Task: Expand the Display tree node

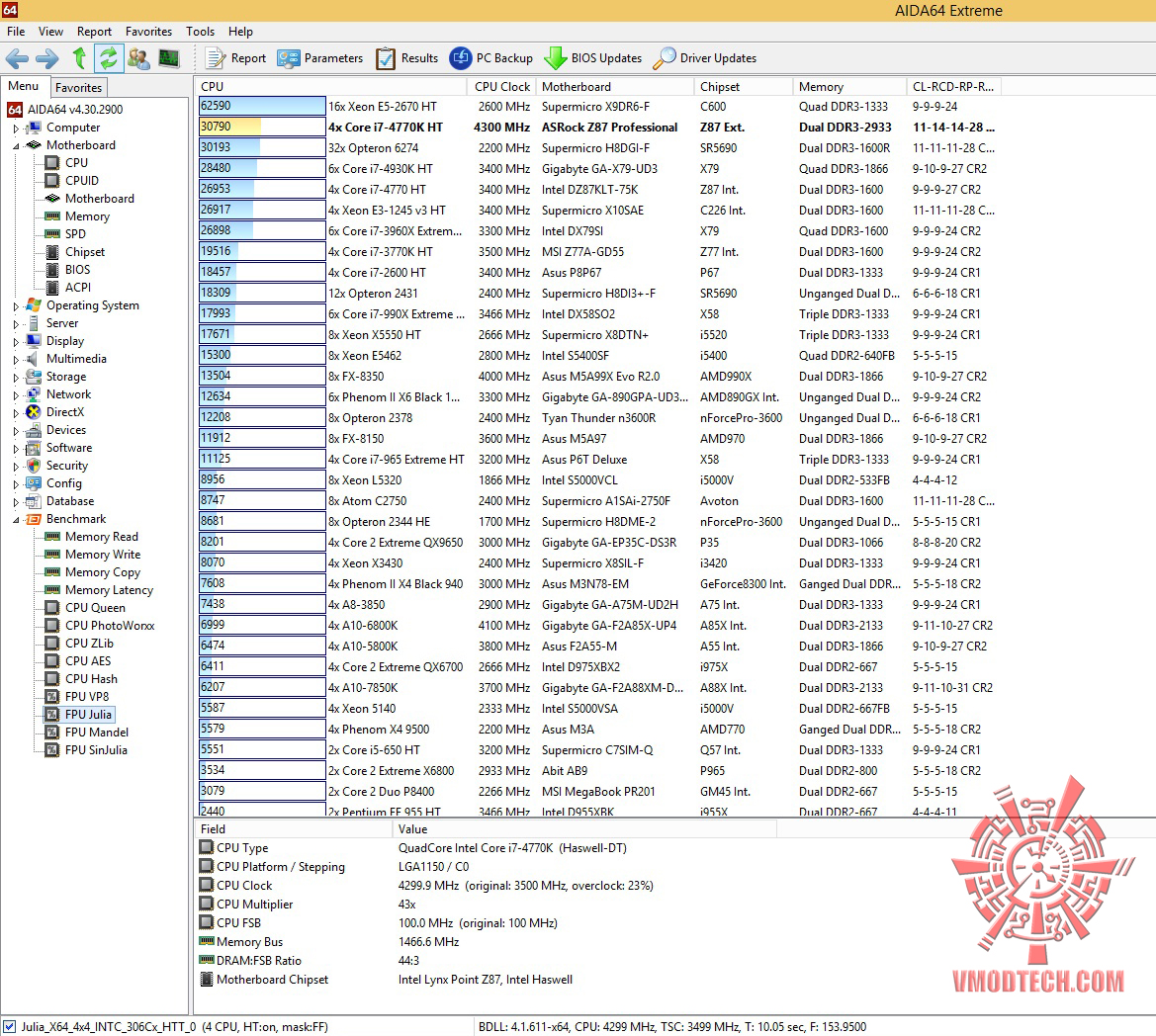Action: point(16,342)
